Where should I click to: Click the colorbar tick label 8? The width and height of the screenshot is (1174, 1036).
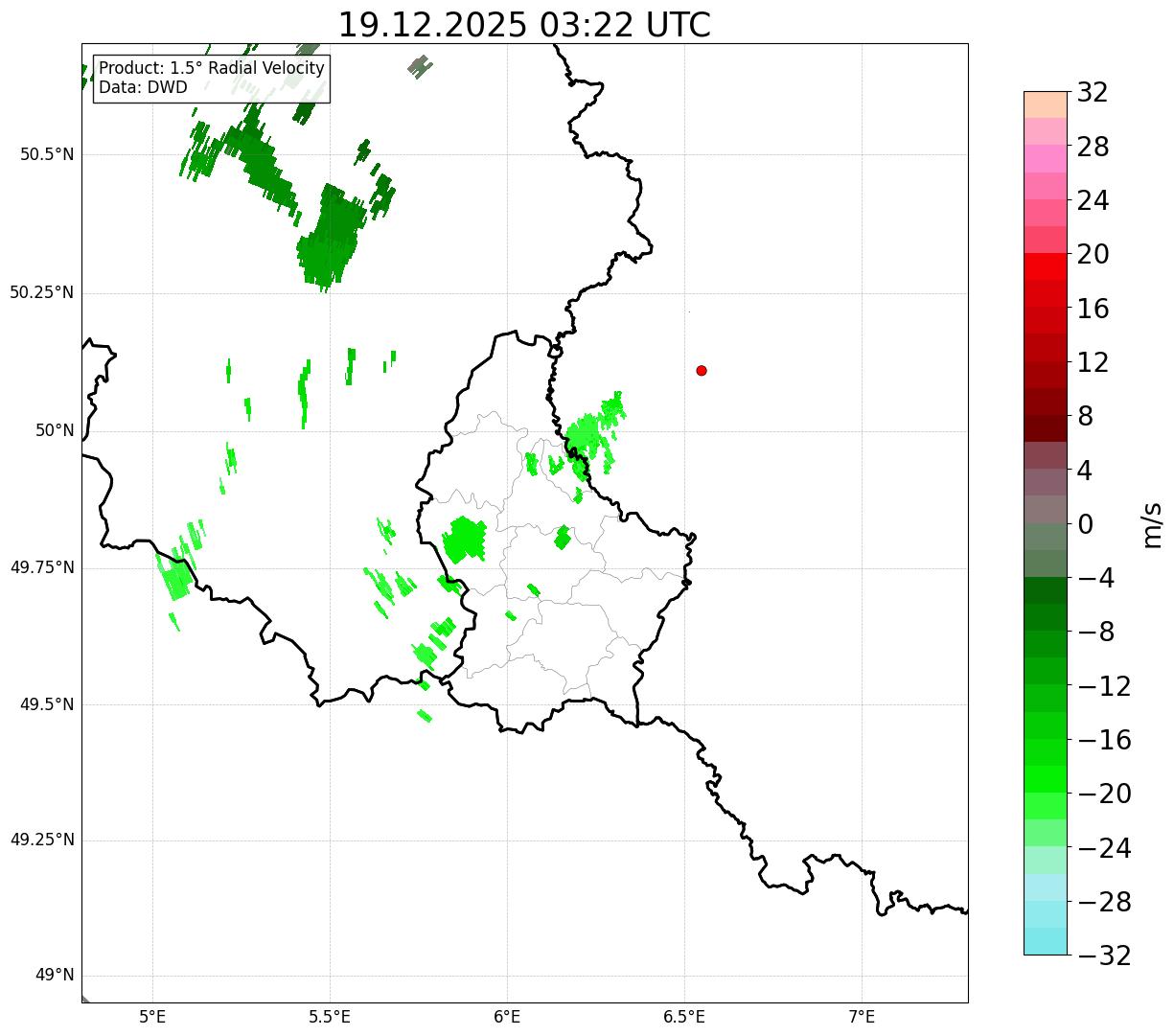click(1085, 417)
